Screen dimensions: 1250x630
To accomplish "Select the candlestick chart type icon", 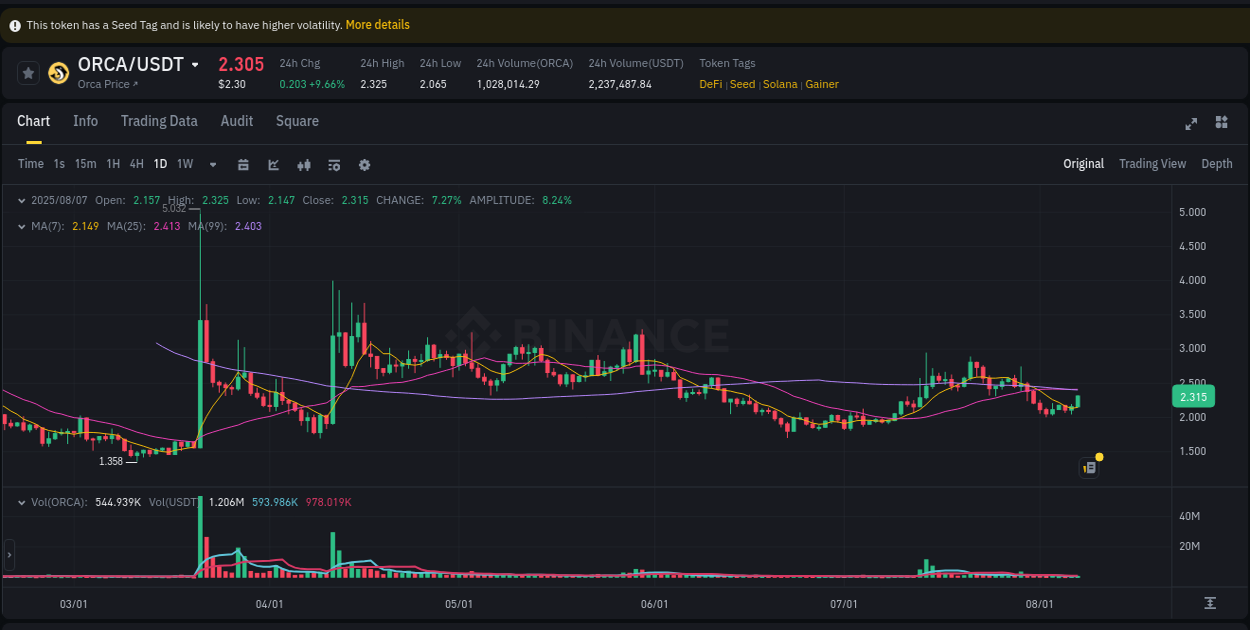I will (304, 164).
